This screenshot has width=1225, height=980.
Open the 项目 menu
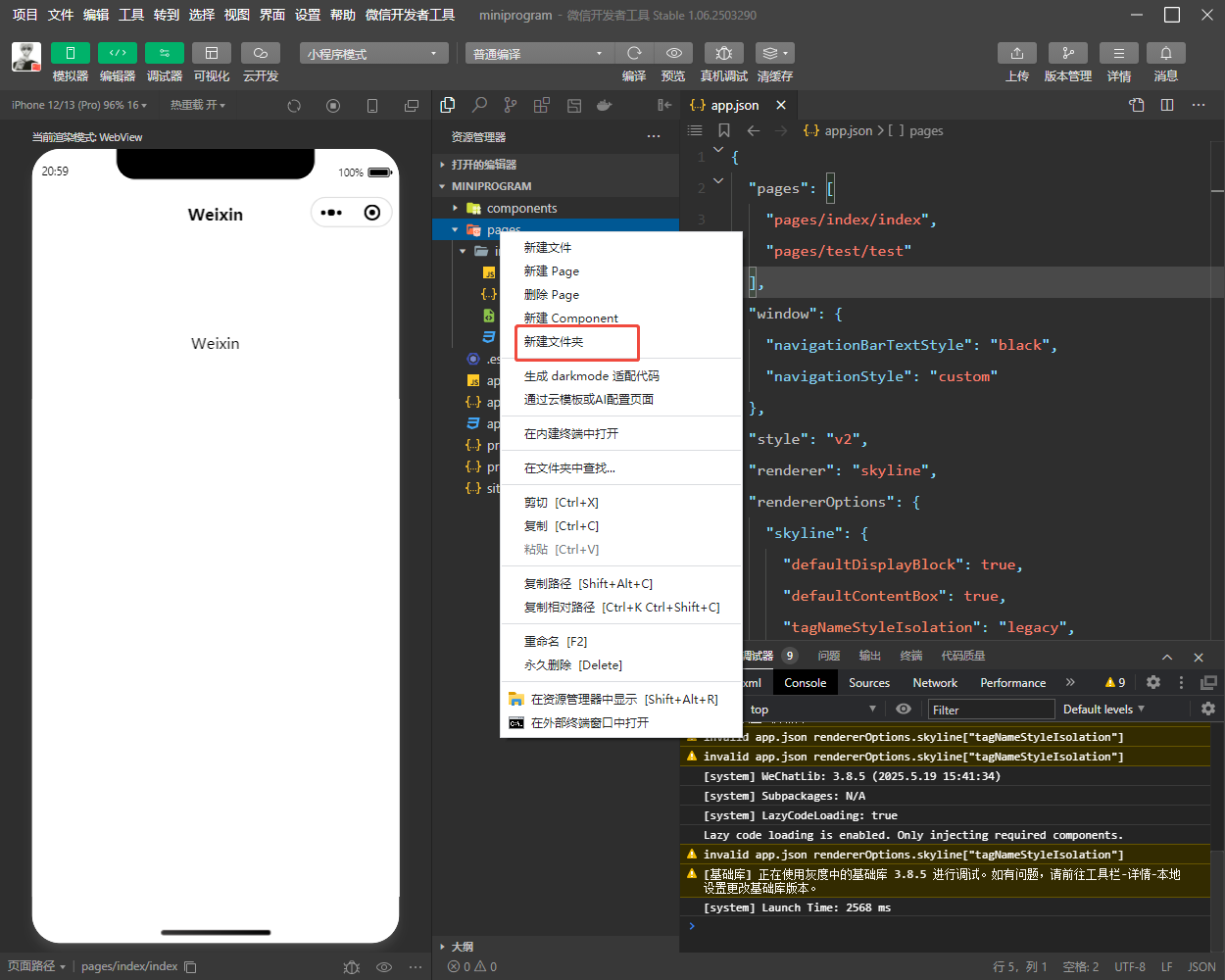point(24,15)
